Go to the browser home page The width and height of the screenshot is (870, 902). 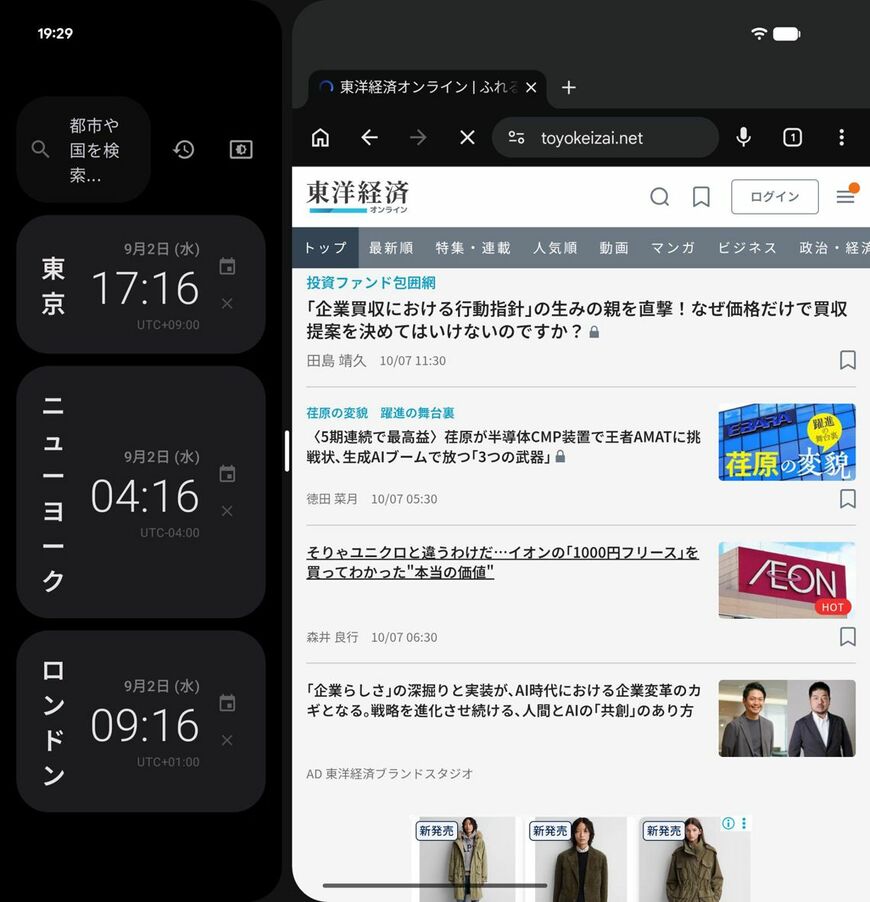[320, 137]
